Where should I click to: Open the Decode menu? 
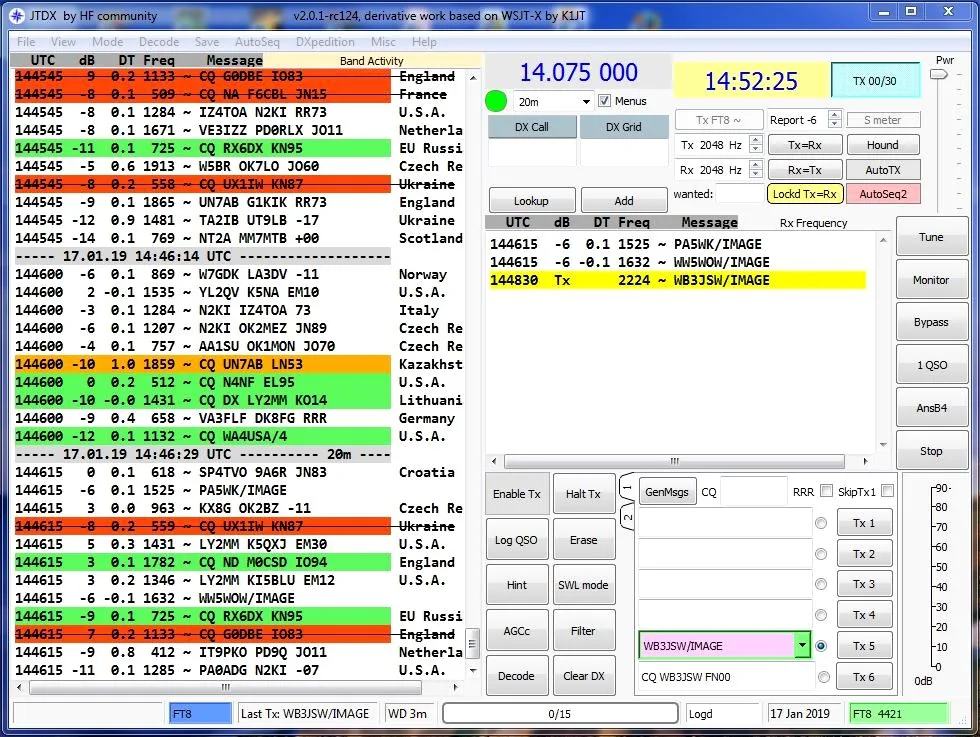[159, 42]
